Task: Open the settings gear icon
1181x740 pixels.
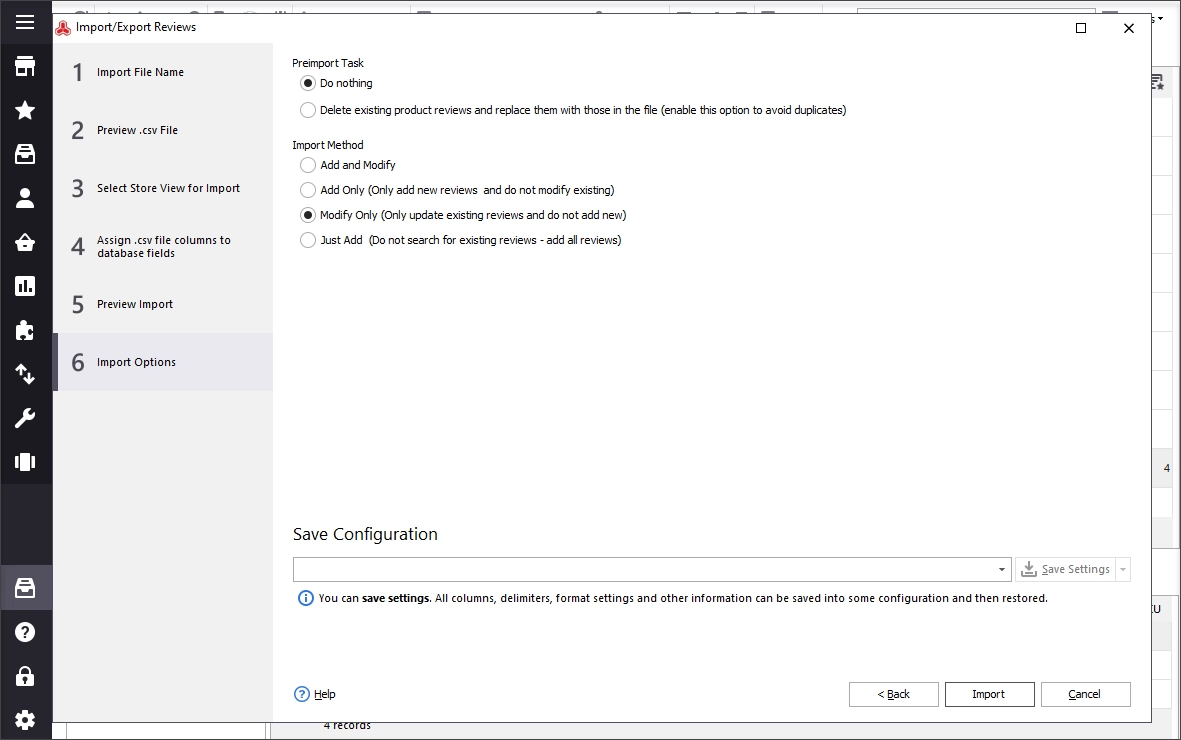Action: coord(25,720)
